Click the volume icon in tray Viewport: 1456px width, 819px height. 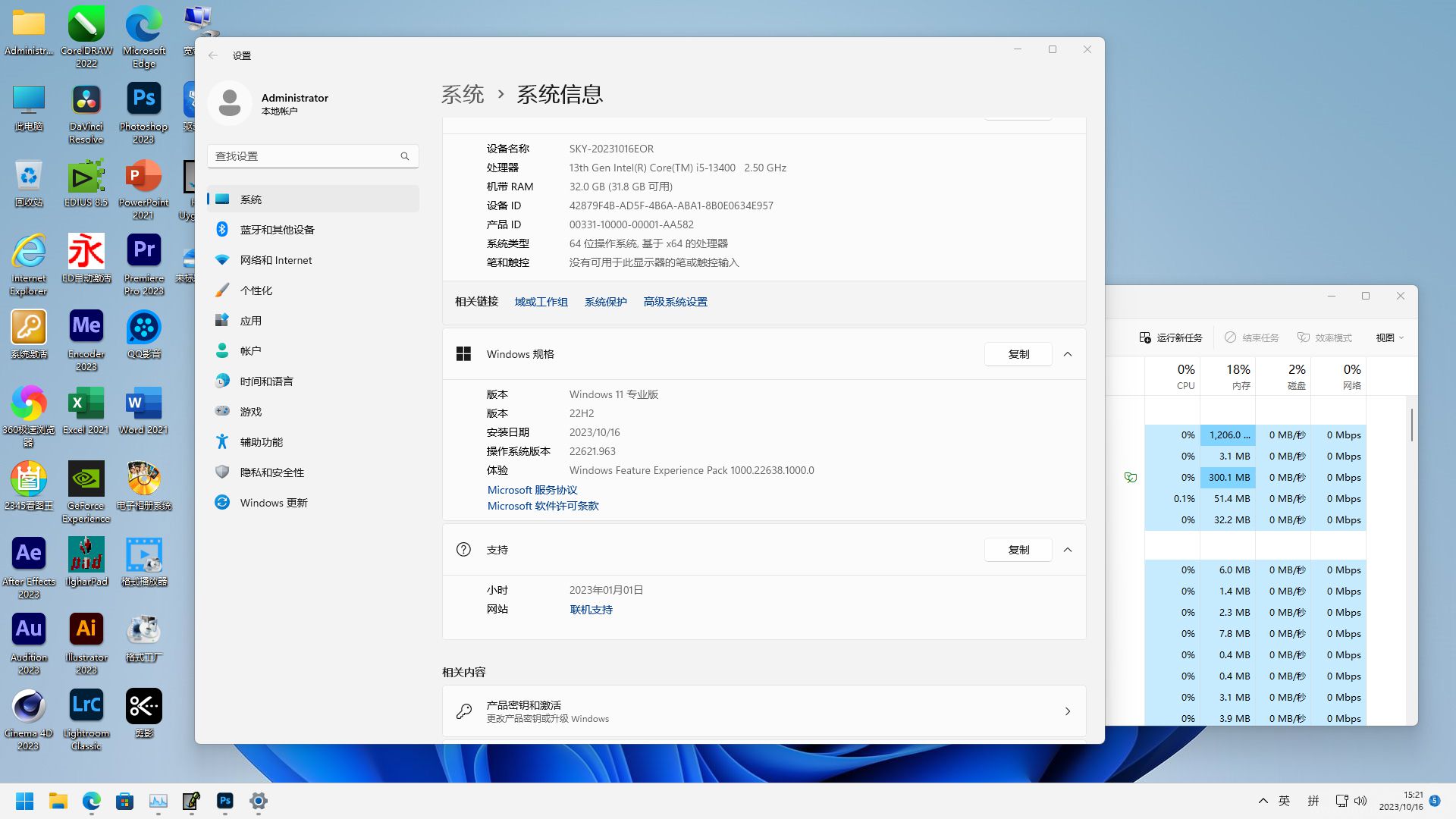[1360, 801]
